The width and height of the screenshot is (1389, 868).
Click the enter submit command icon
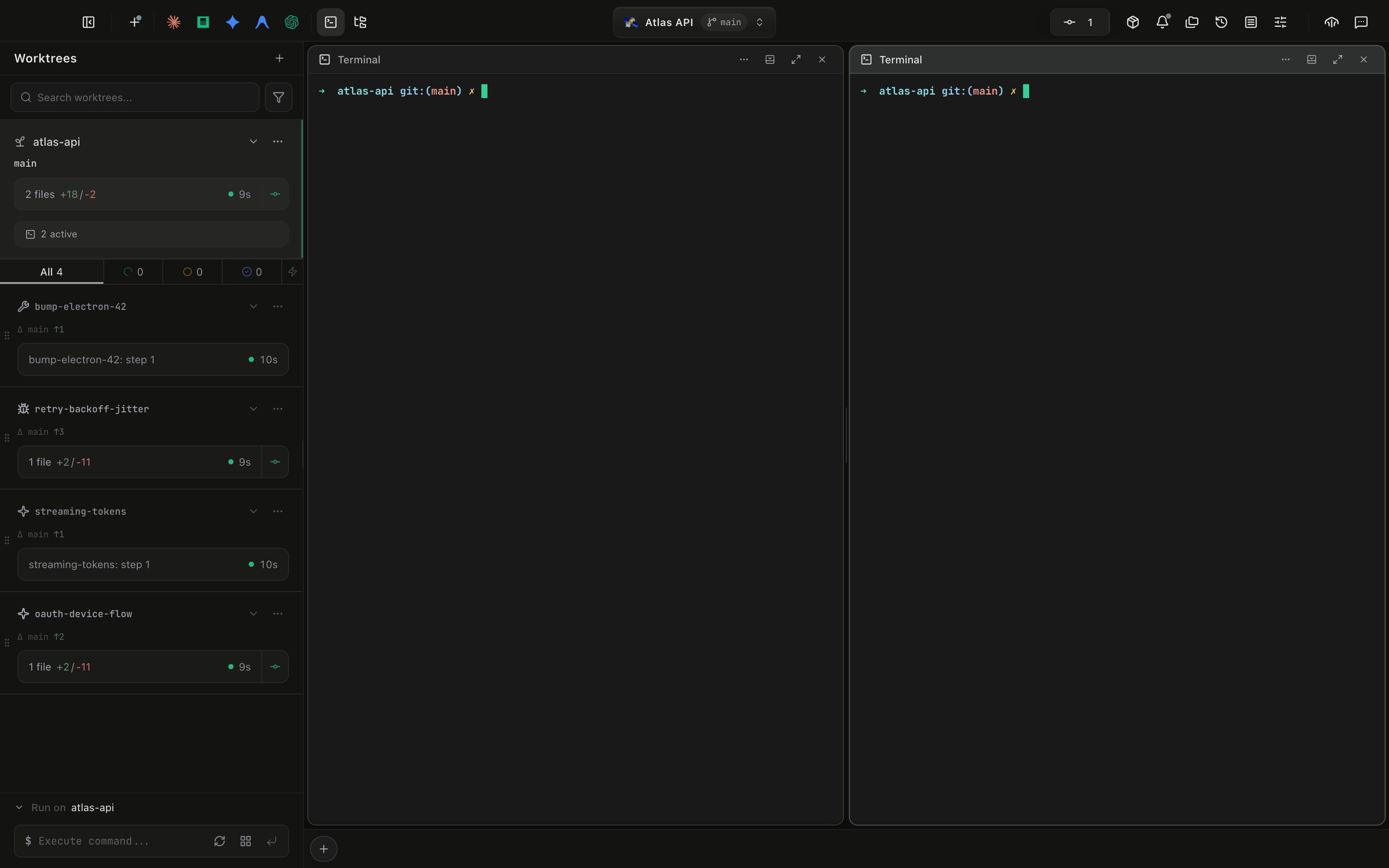click(271, 841)
